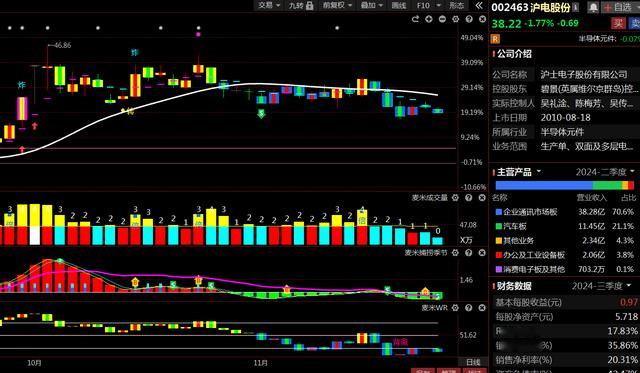Click the red 买 buy button
Screen dimensions: 640x373
point(618,23)
